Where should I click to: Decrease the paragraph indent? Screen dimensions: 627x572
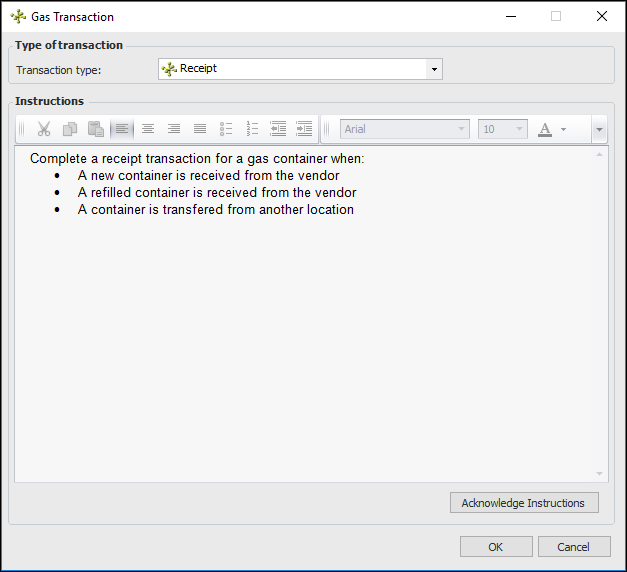[x=278, y=129]
